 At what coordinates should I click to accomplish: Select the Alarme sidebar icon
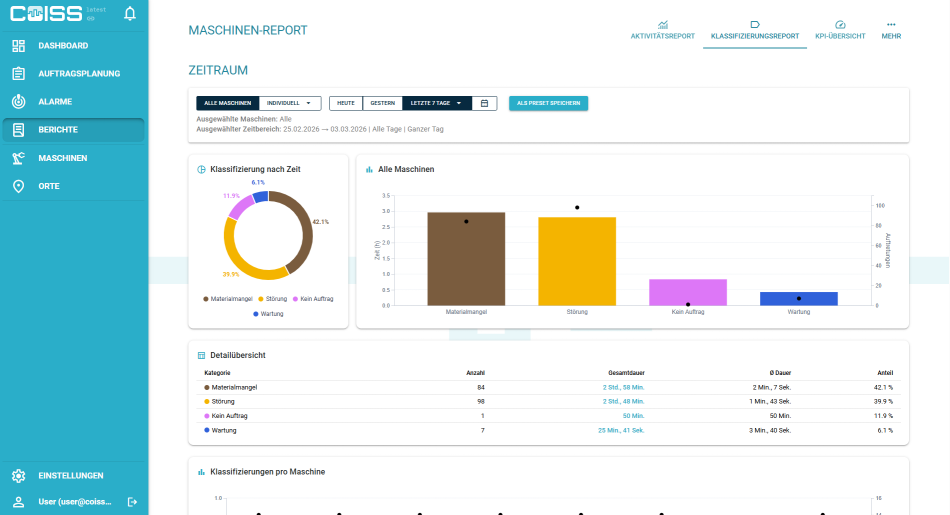[19, 101]
